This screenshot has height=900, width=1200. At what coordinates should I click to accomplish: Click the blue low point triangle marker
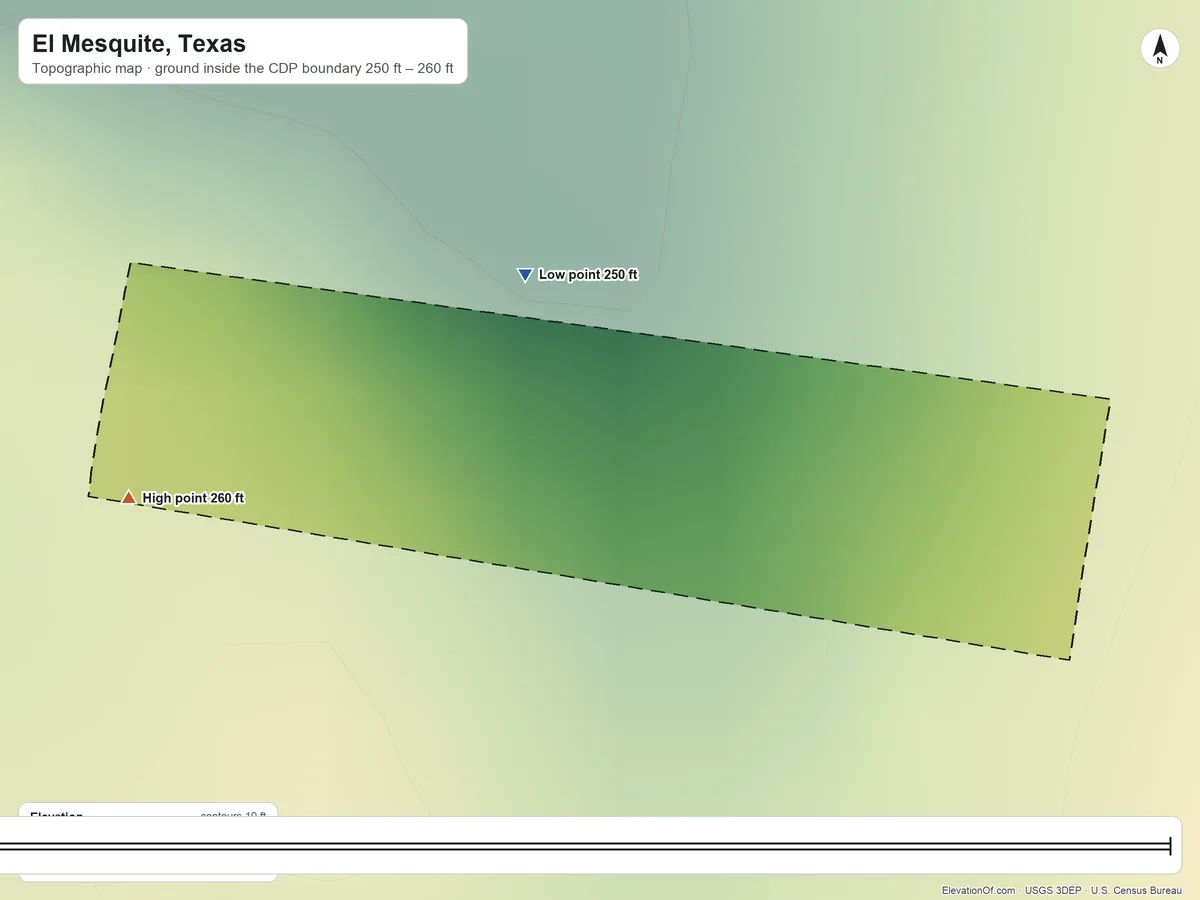pos(525,275)
